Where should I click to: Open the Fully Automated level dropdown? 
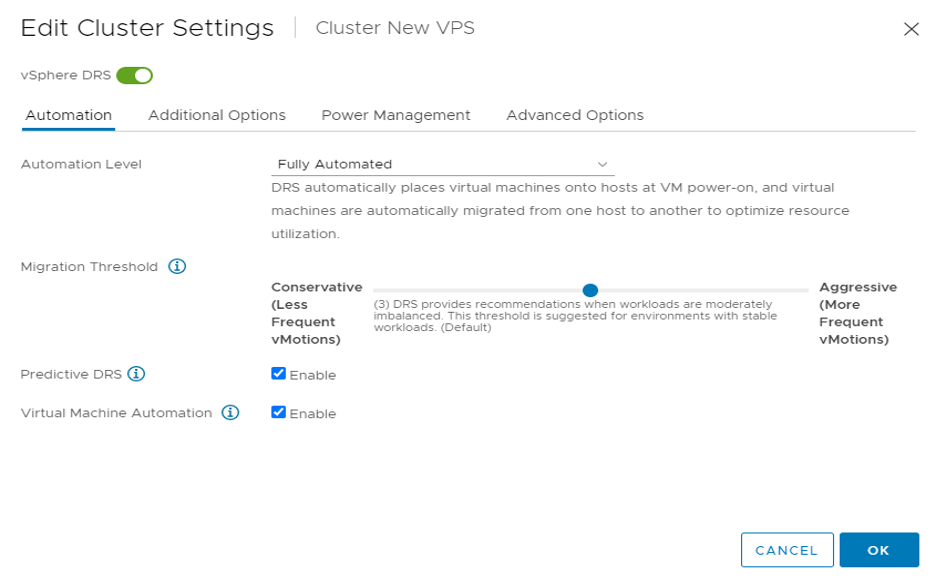(441, 164)
